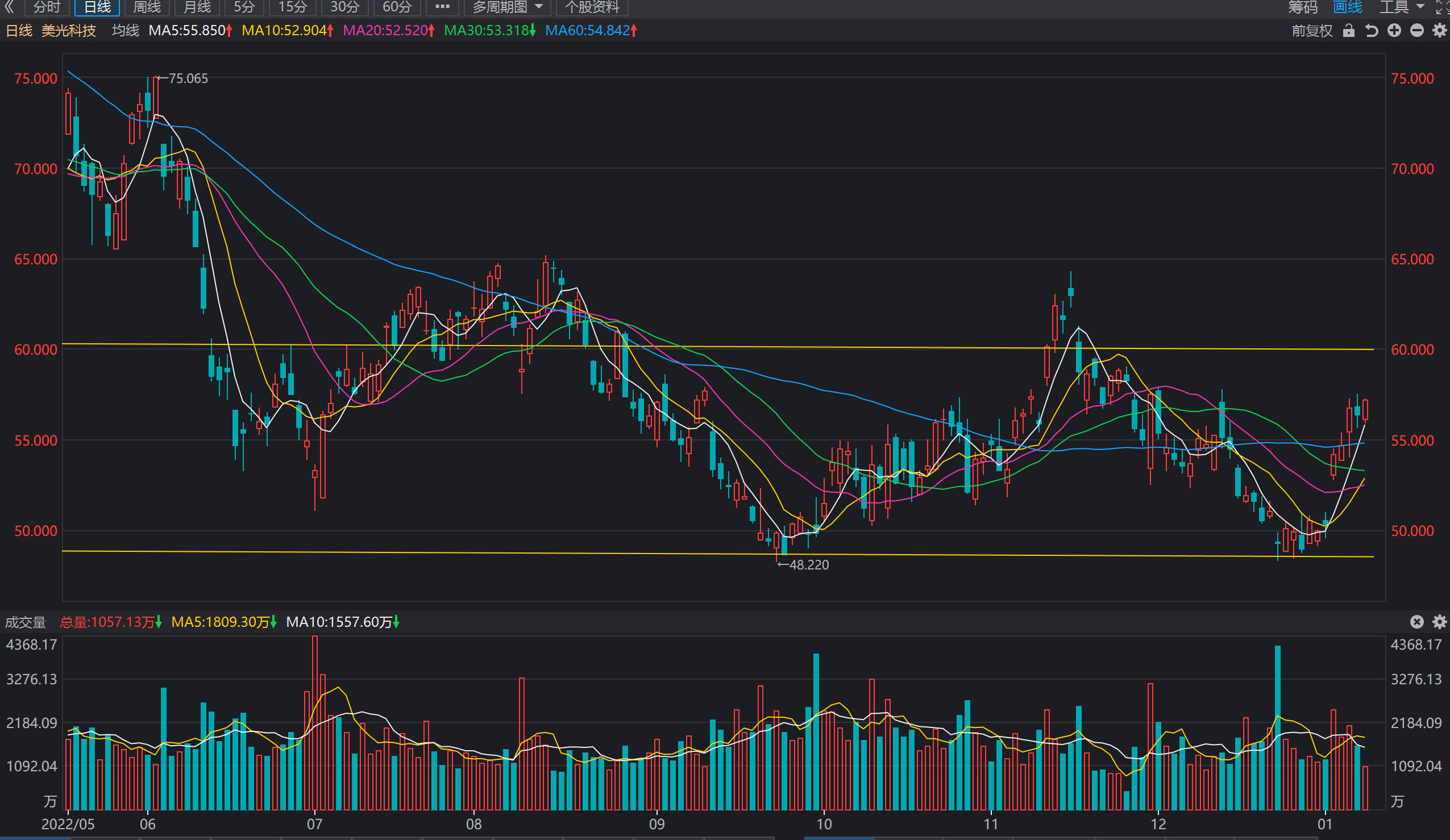1450x840 pixels.
Task: Open the 个股资料 stock info button
Action: 592,7
